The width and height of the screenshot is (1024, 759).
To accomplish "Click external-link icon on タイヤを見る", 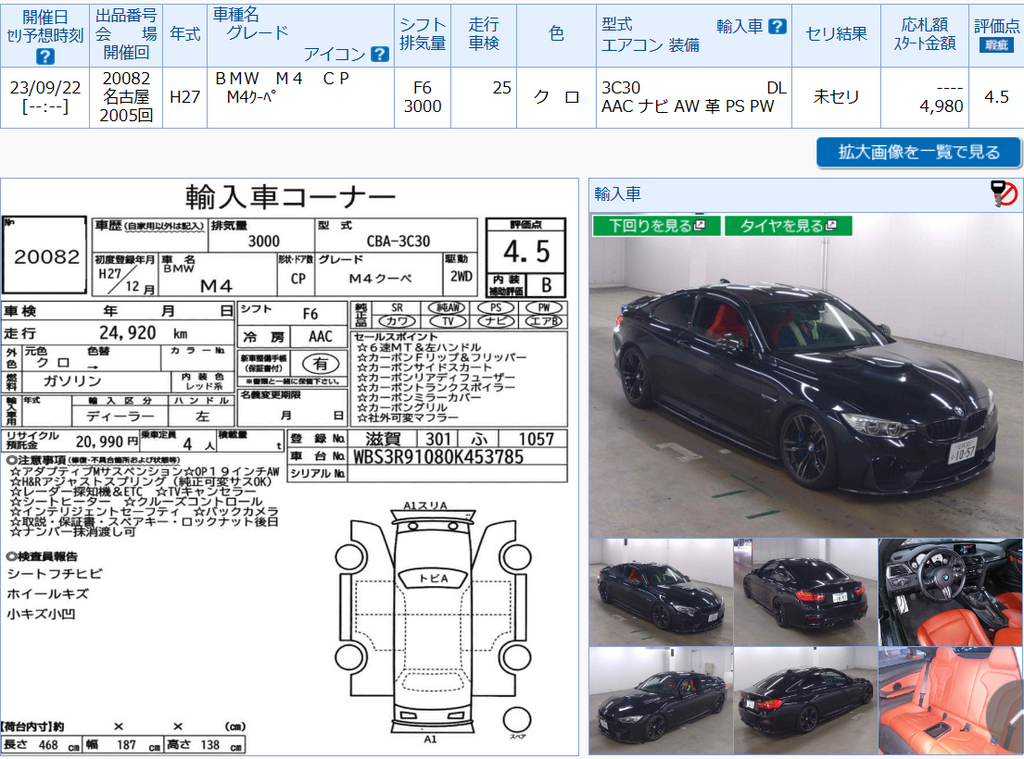I will pos(831,225).
